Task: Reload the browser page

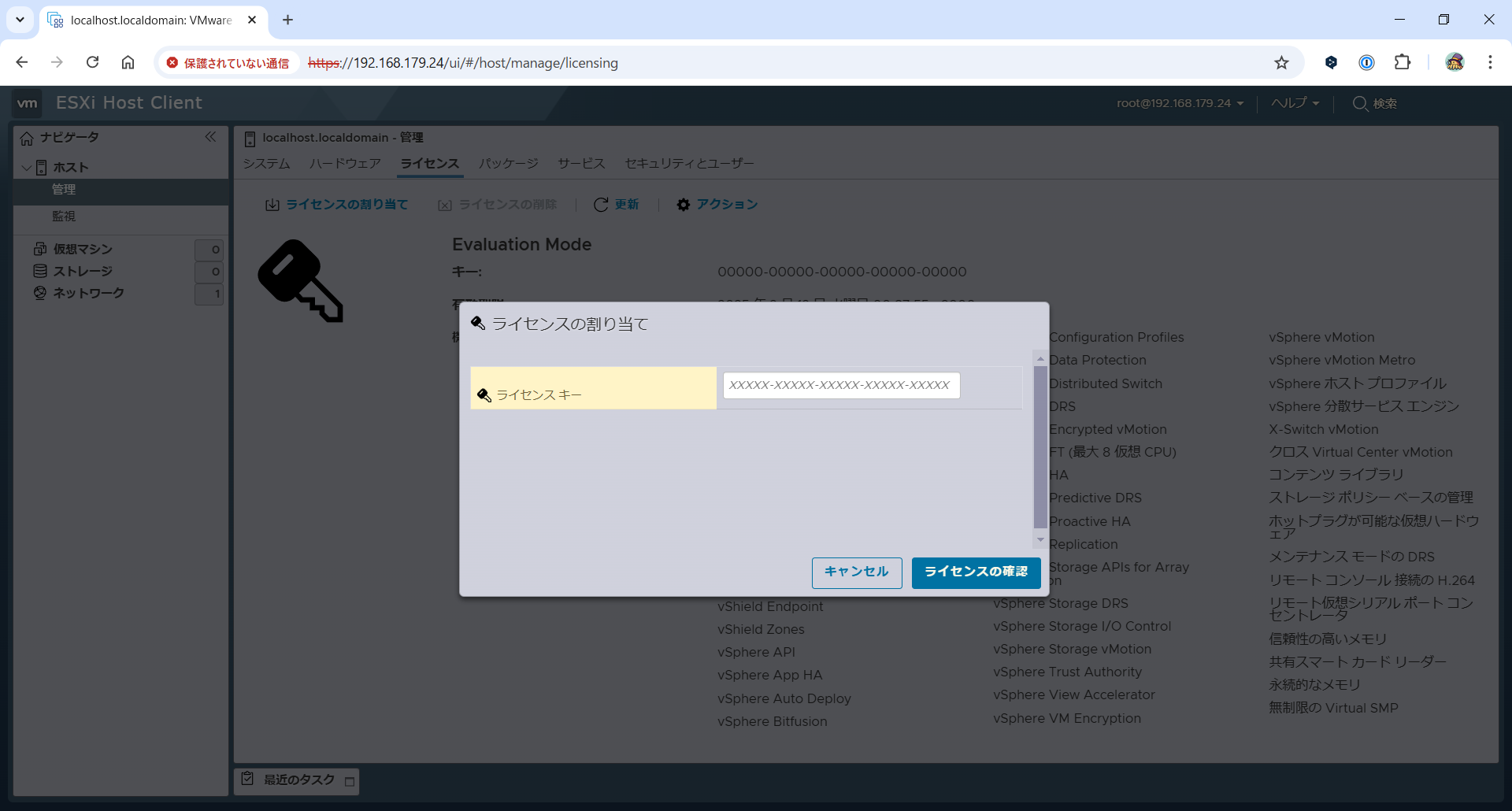Action: click(92, 62)
